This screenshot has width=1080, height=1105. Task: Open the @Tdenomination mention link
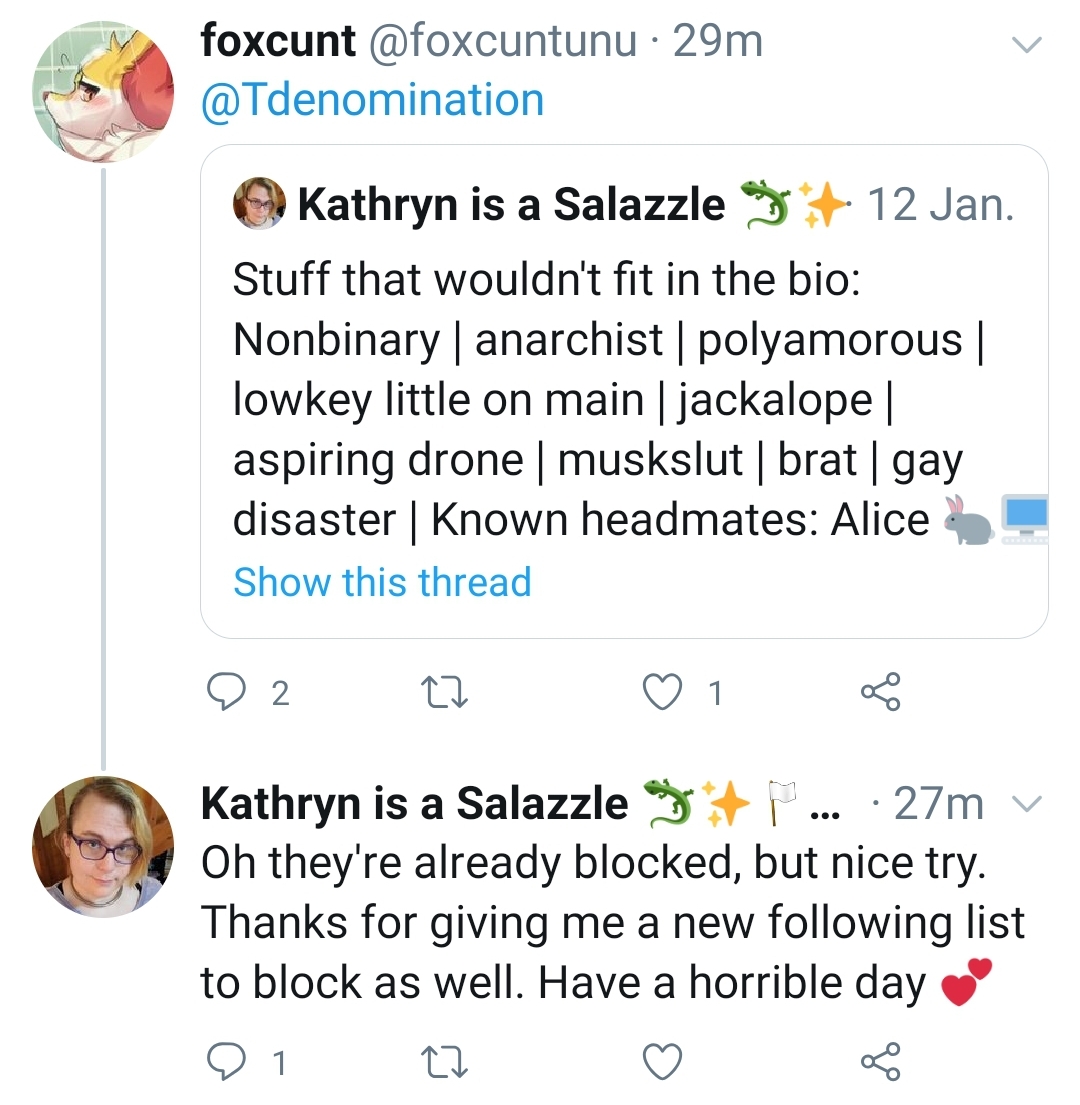coord(373,100)
